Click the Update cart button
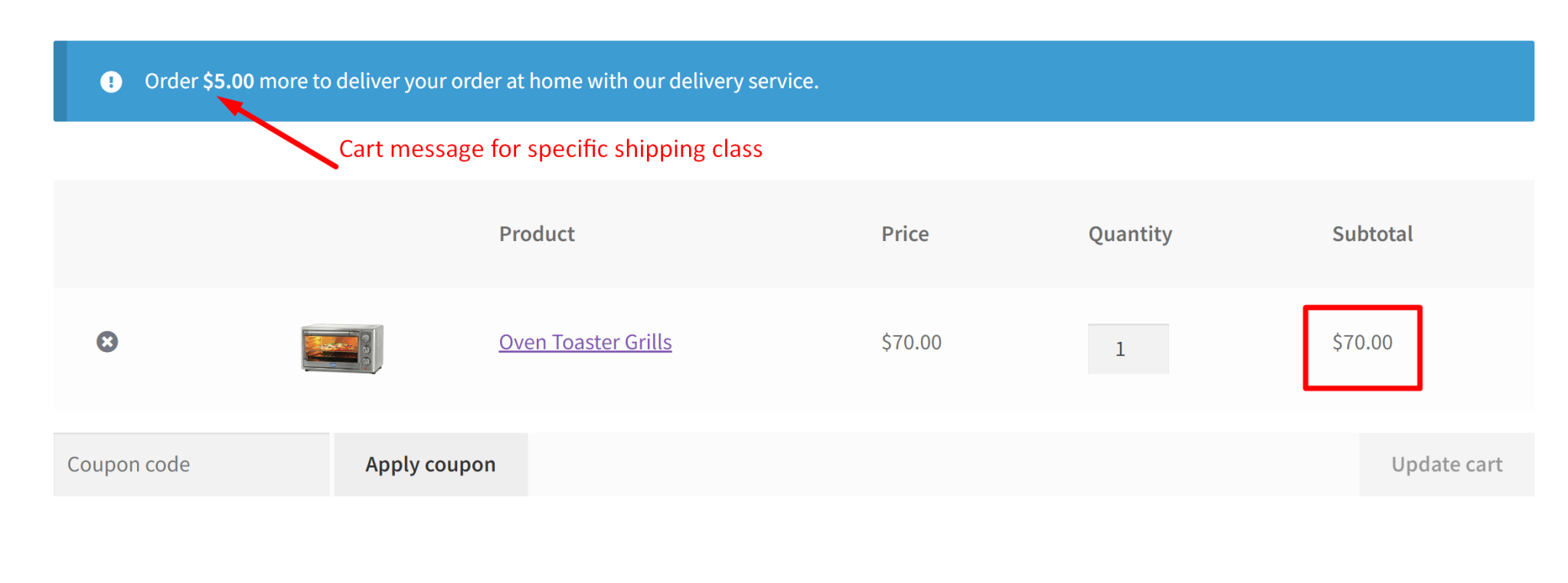The image size is (1568, 583). (x=1446, y=464)
